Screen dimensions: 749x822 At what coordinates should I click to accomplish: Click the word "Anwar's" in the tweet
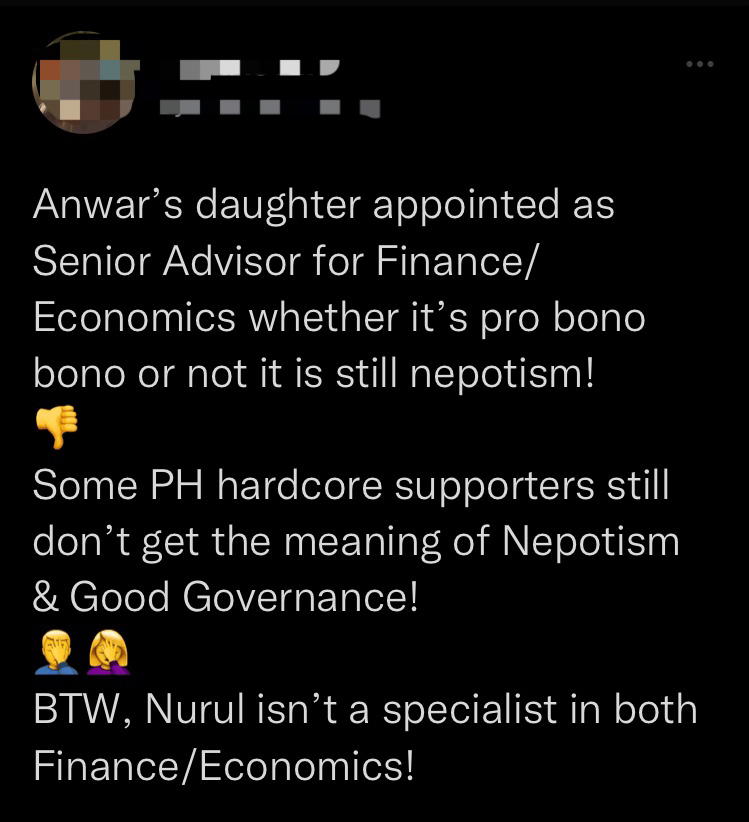click(x=107, y=205)
